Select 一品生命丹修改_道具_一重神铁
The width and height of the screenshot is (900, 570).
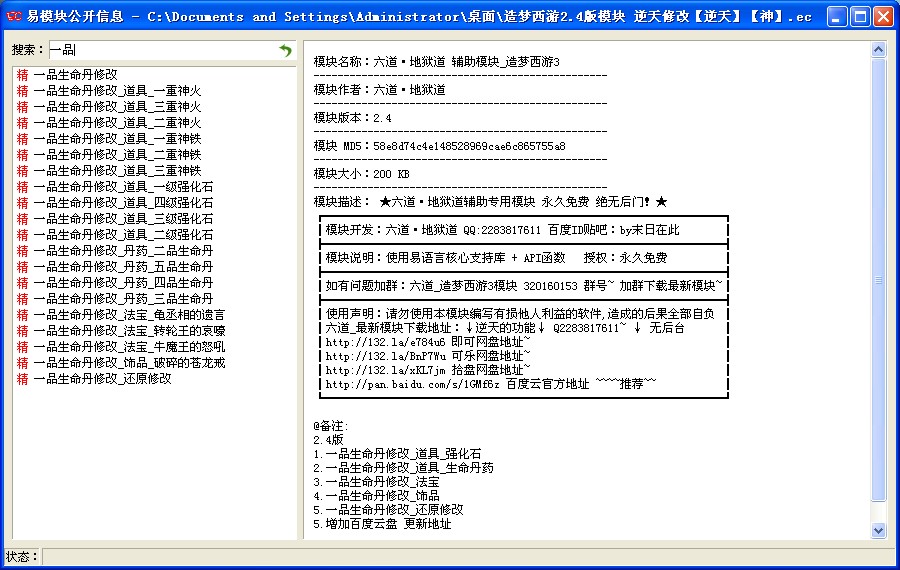pyautogui.click(x=117, y=139)
